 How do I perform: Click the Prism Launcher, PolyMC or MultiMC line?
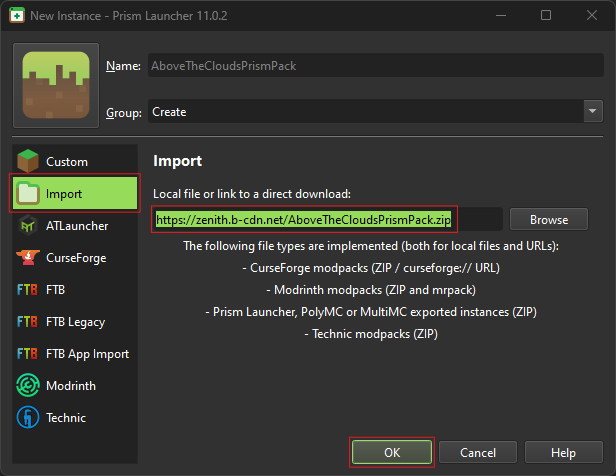coord(371,312)
